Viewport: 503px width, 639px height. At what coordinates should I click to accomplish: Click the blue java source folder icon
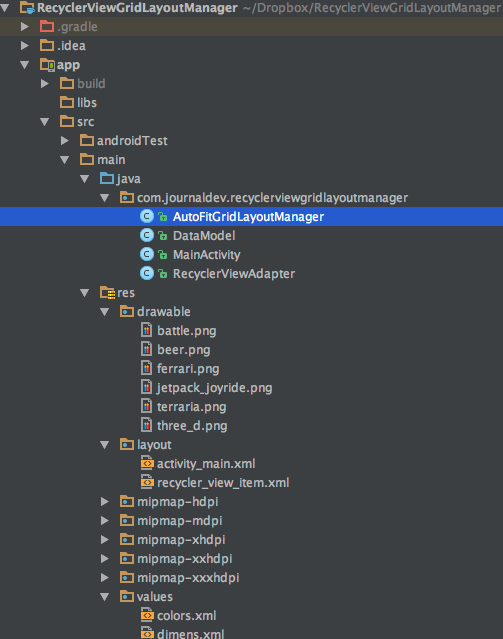(x=107, y=178)
